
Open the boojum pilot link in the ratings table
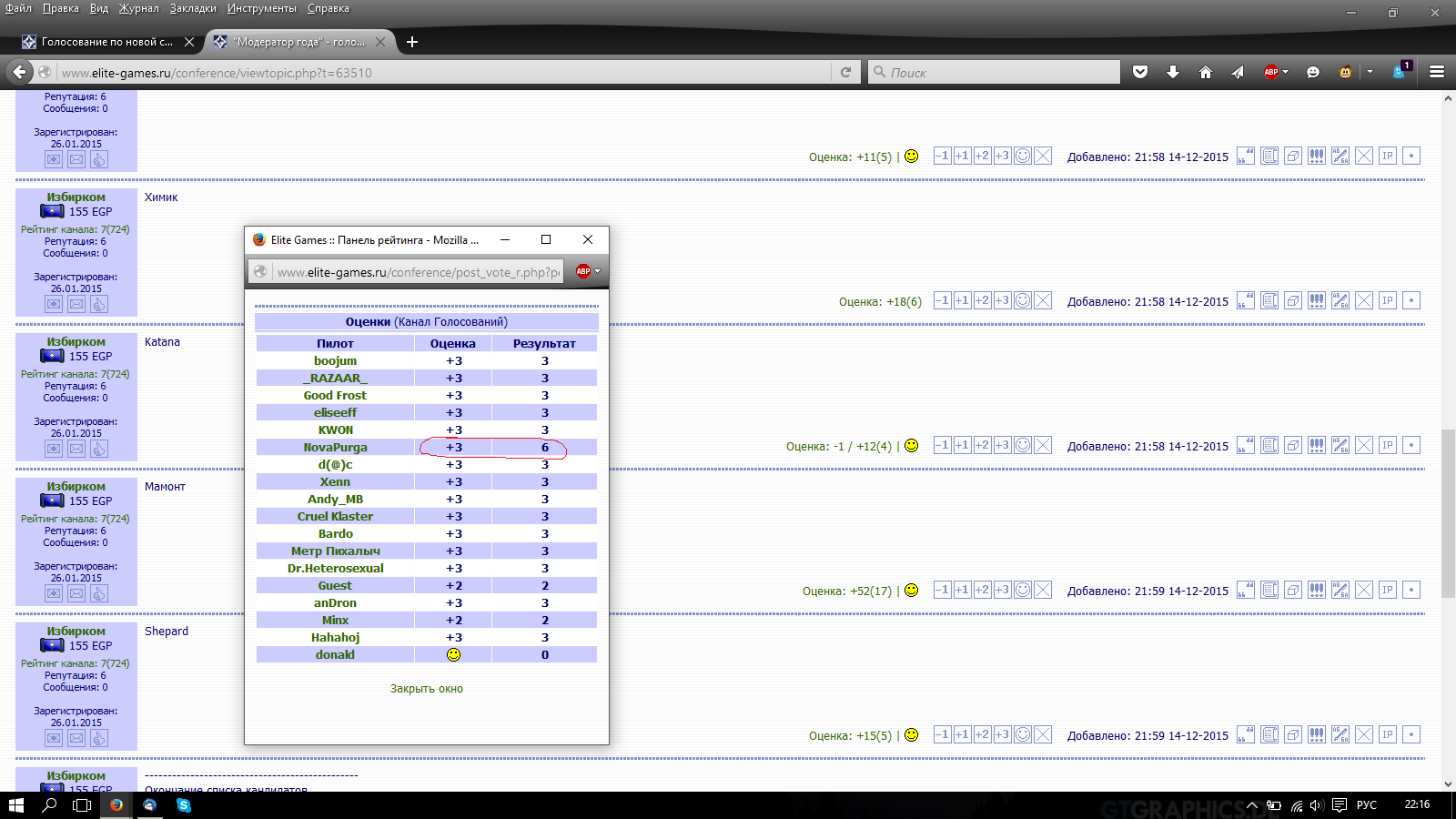(335, 361)
